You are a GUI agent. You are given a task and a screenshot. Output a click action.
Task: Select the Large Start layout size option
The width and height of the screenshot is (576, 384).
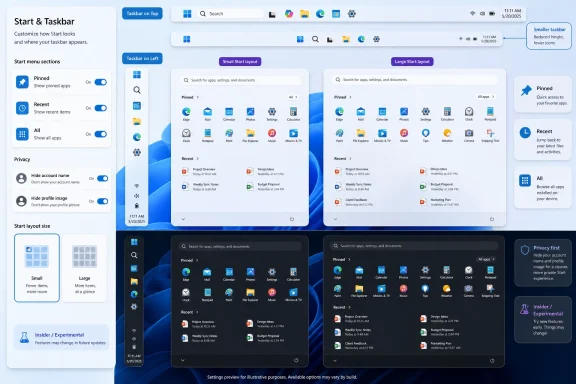pyautogui.click(x=84, y=268)
